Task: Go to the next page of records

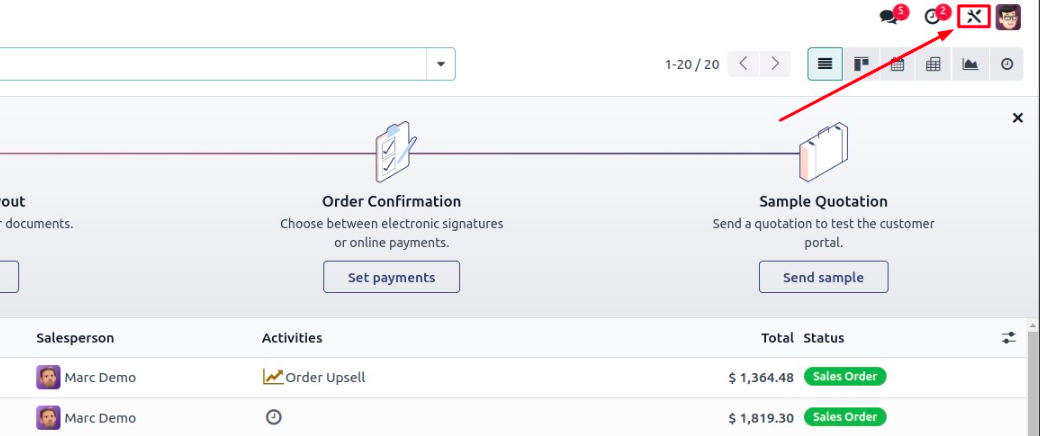Action: point(774,64)
